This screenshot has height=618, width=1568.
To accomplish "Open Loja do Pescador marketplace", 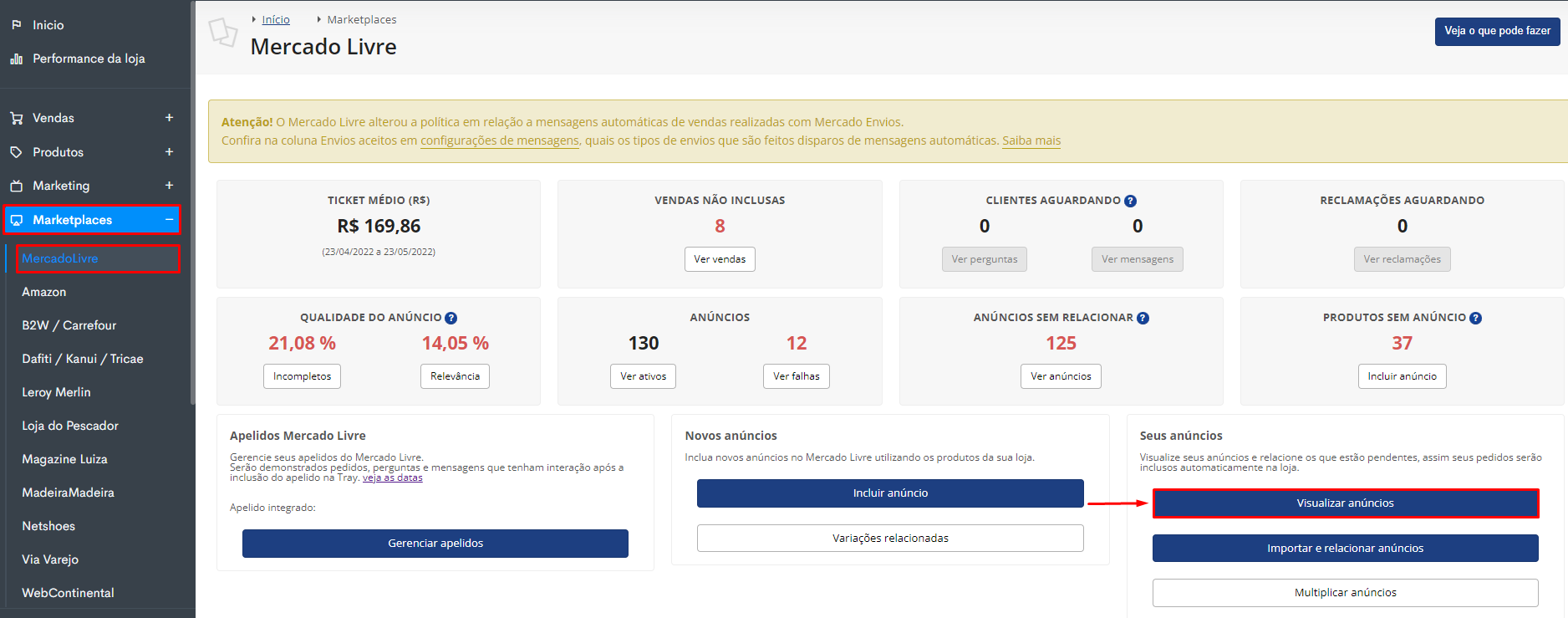I will point(70,426).
